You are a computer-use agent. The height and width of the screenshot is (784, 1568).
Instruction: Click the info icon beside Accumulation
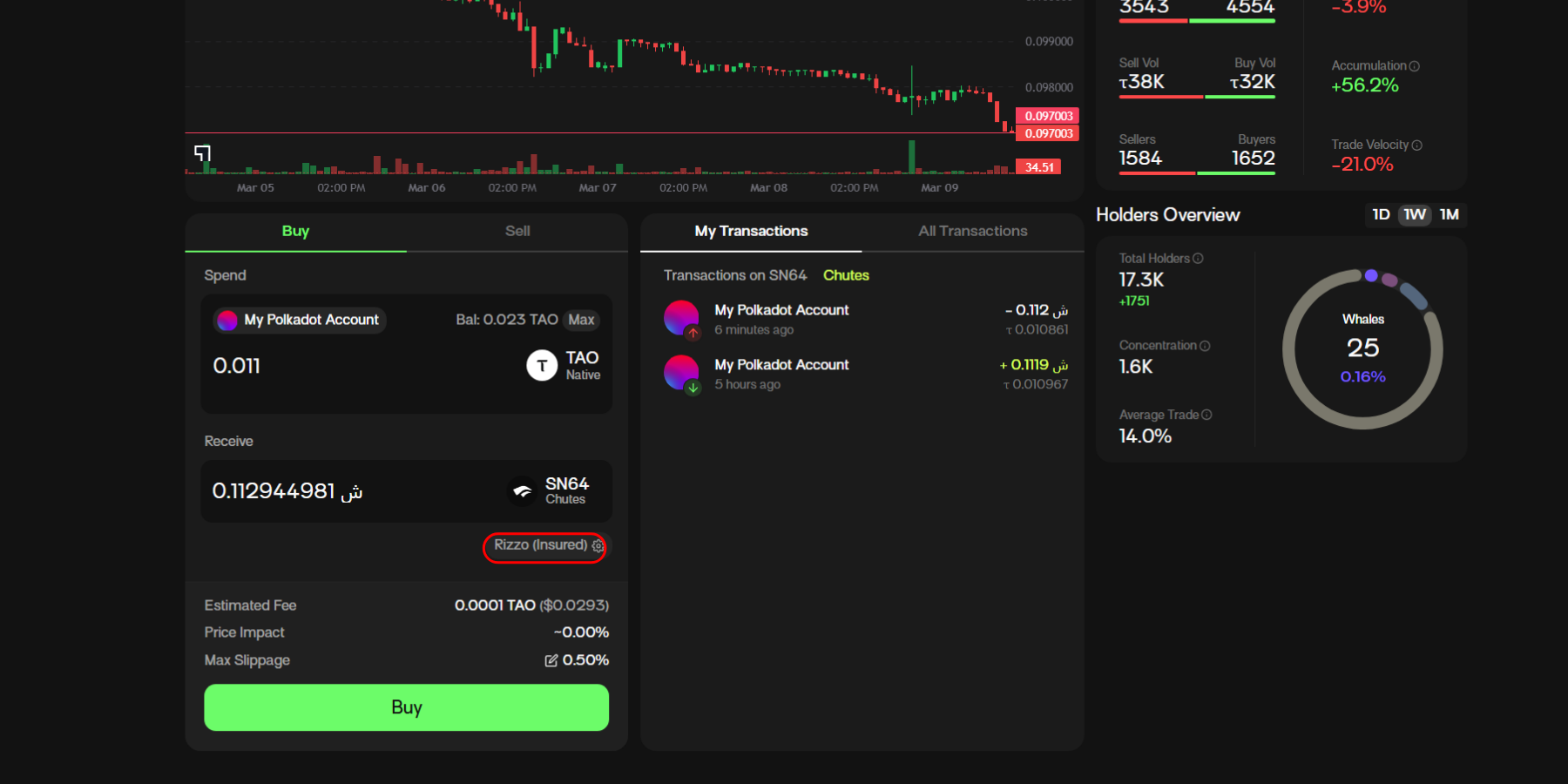click(1414, 66)
